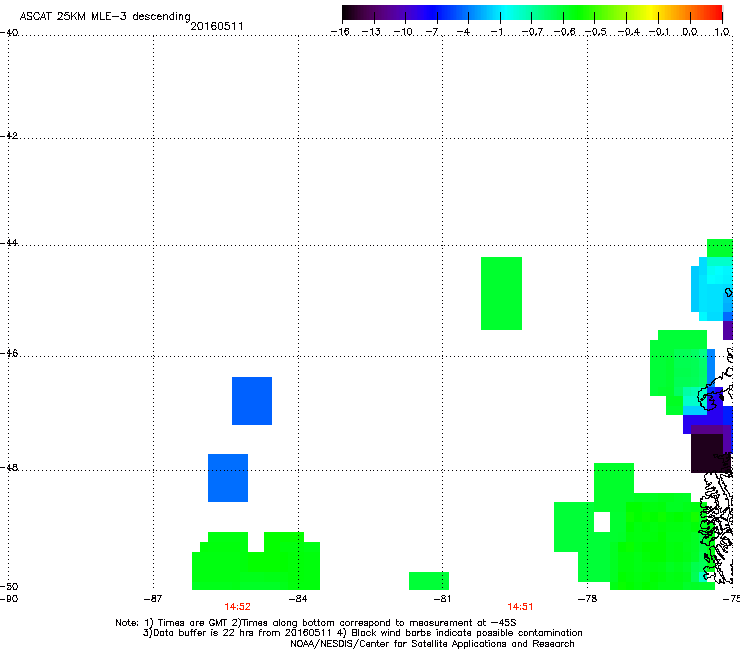This screenshot has width=740, height=650.
Task: Click the longitude axis label '-84'
Action: 298,599
